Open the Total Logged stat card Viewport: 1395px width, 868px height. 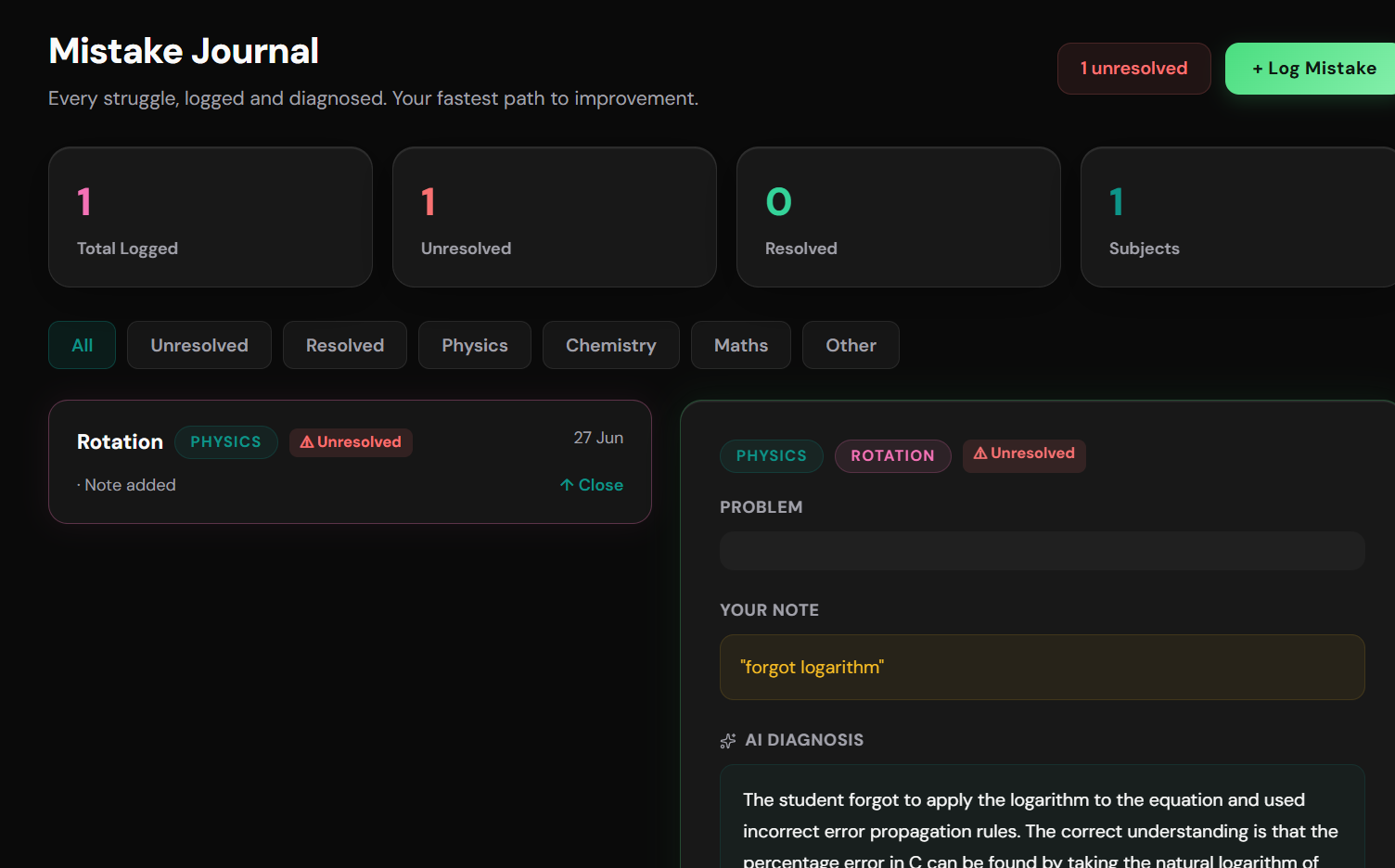[211, 217]
